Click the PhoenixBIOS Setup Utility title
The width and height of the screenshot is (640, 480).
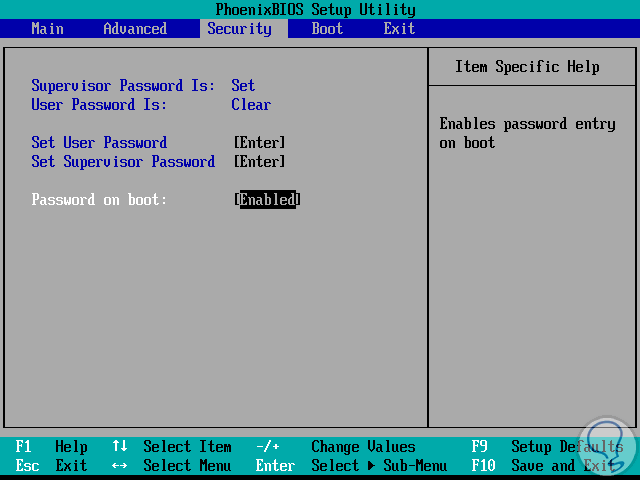click(316, 9)
